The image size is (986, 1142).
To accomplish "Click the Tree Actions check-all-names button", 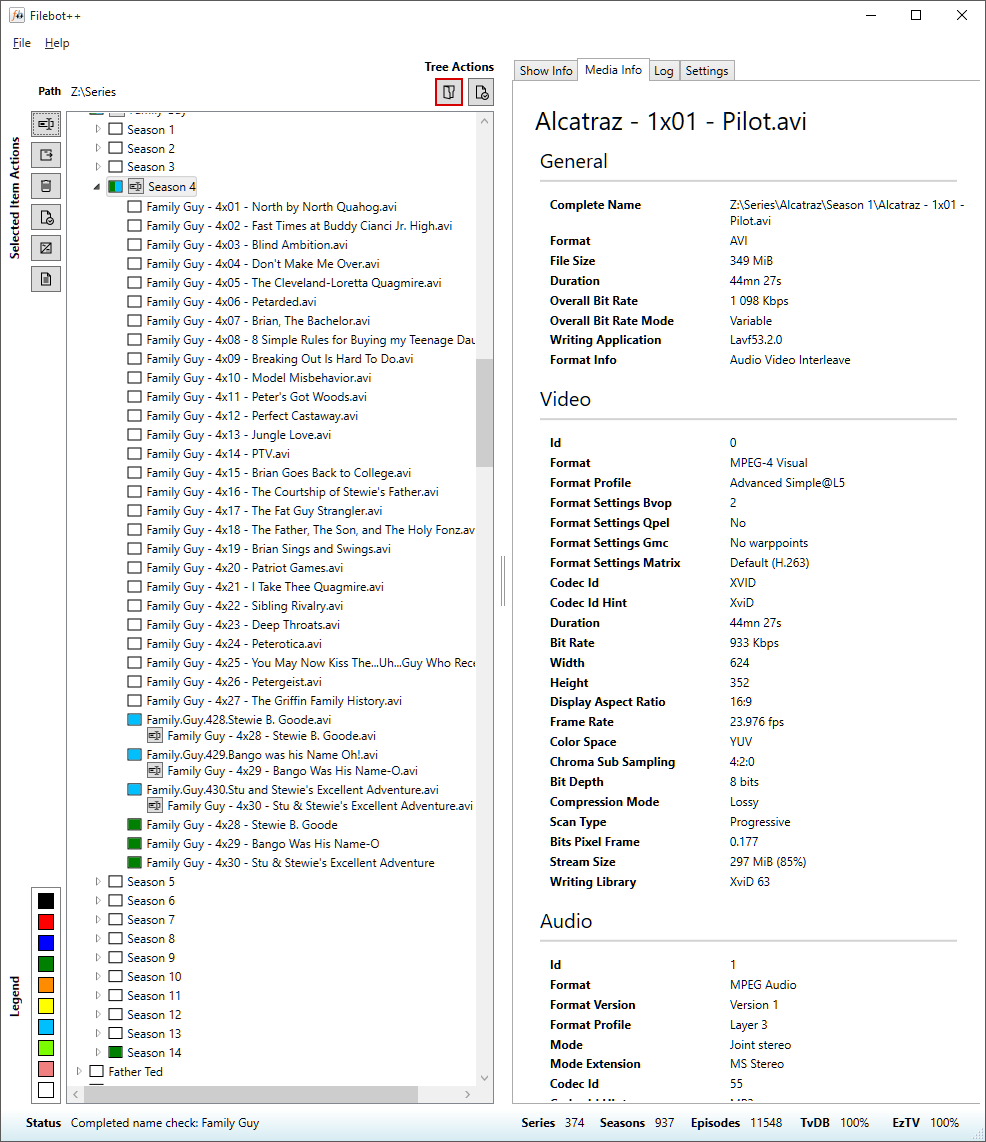I will tap(481, 92).
